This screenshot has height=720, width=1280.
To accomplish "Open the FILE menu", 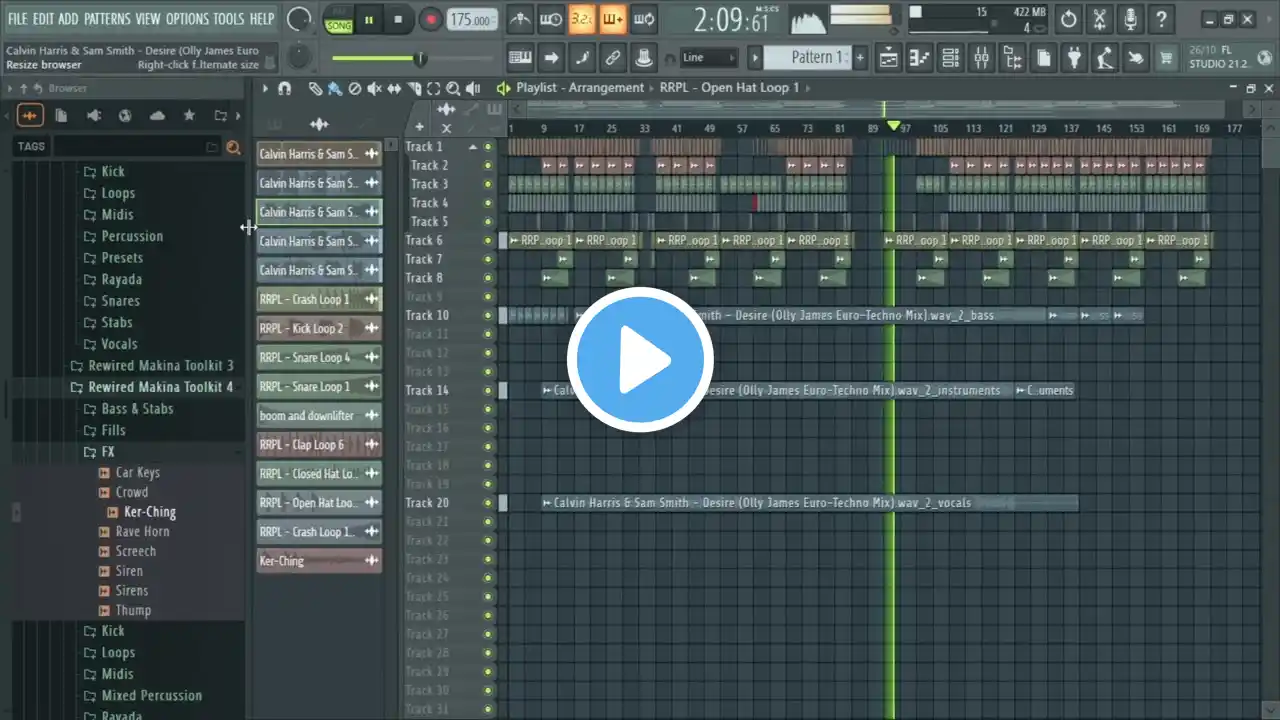I will click(x=18, y=19).
